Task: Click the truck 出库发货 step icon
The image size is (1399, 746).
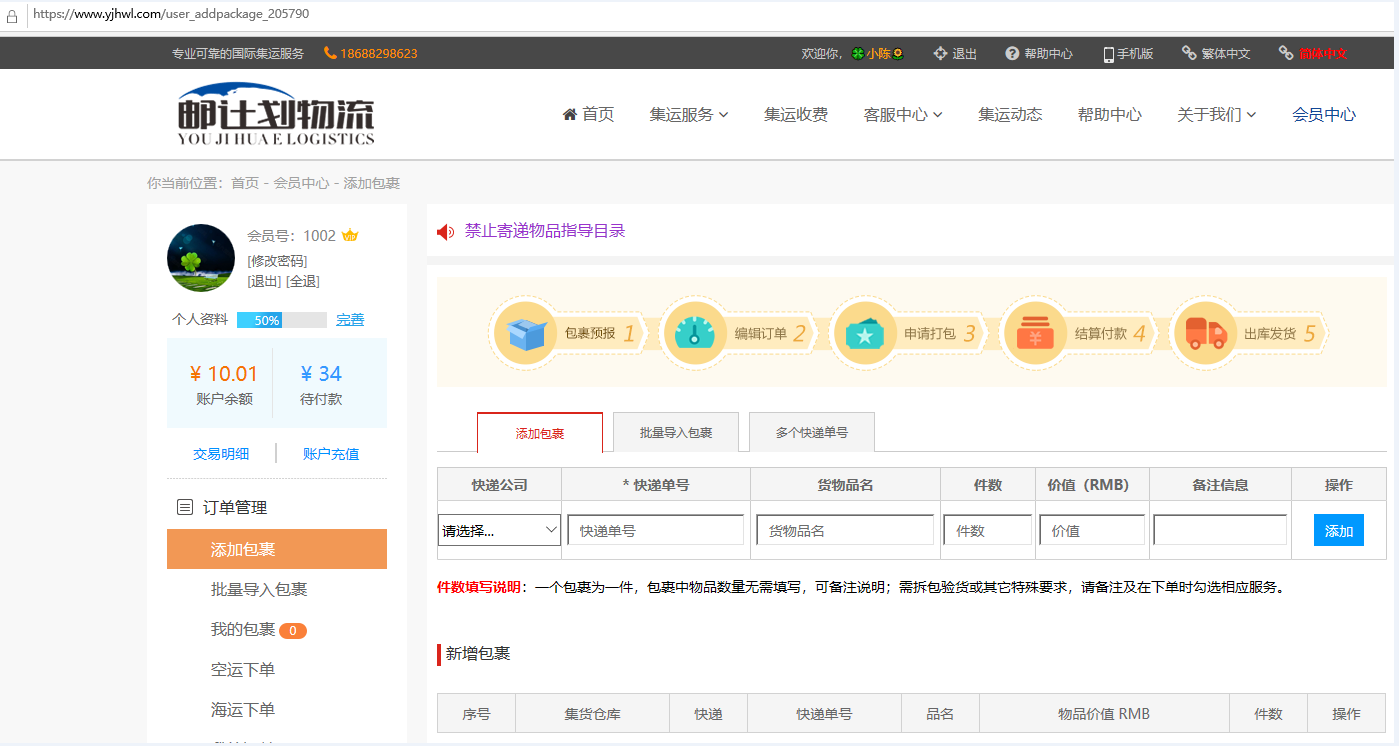Action: tap(1204, 333)
